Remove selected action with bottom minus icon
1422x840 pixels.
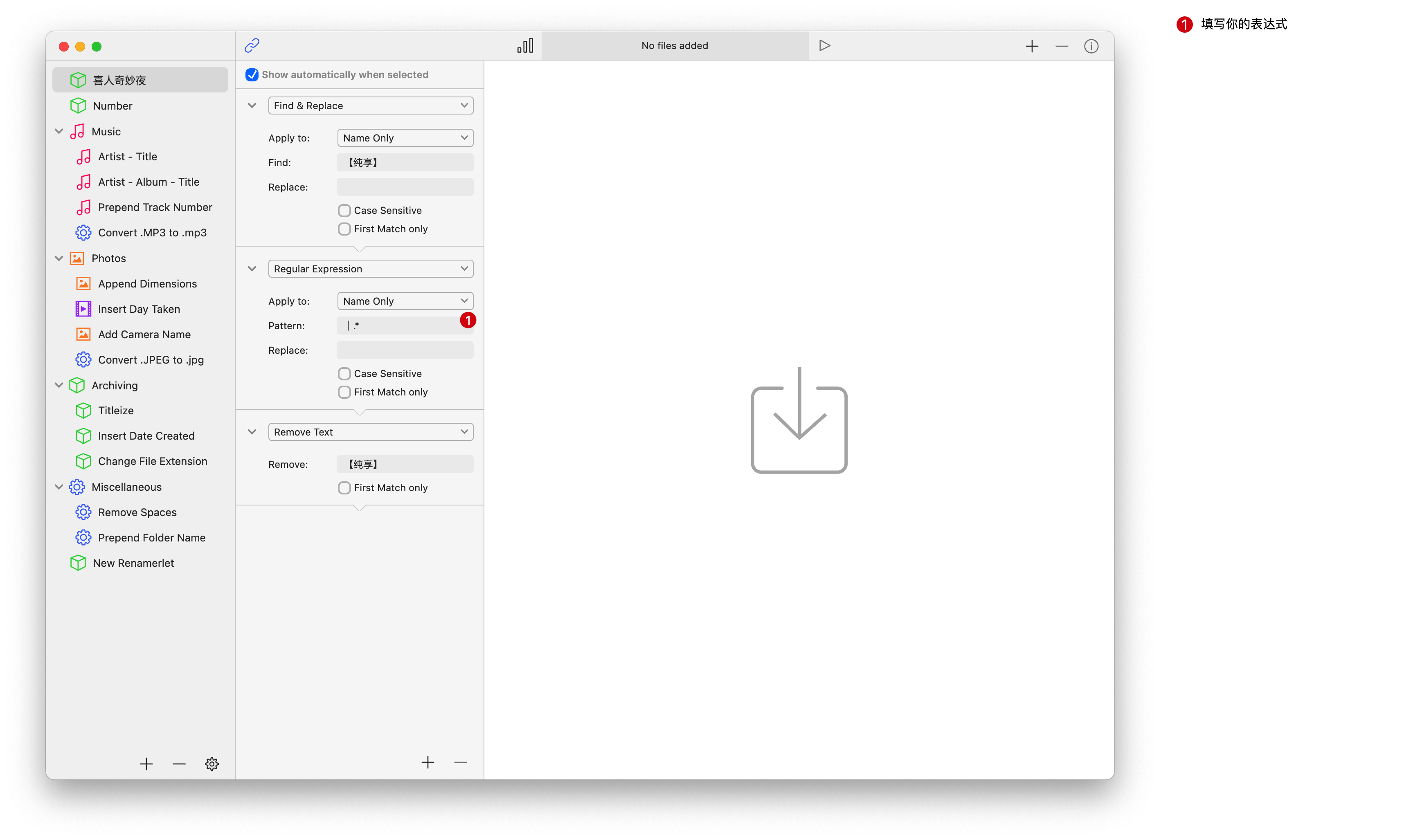point(460,762)
